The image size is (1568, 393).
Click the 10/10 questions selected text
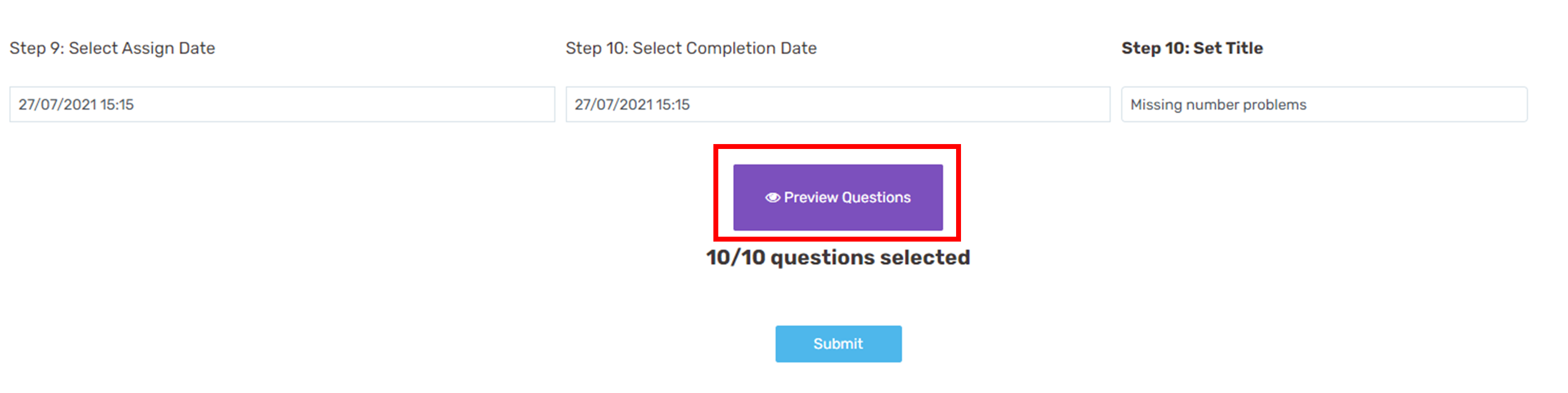click(837, 257)
